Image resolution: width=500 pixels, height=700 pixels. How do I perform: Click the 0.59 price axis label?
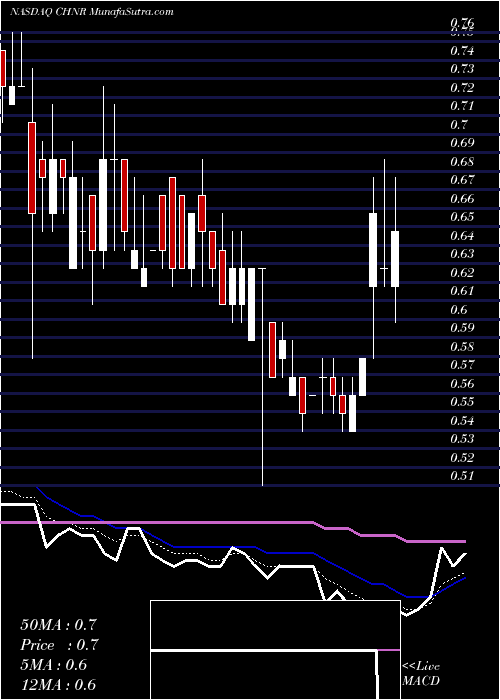(x=462, y=329)
